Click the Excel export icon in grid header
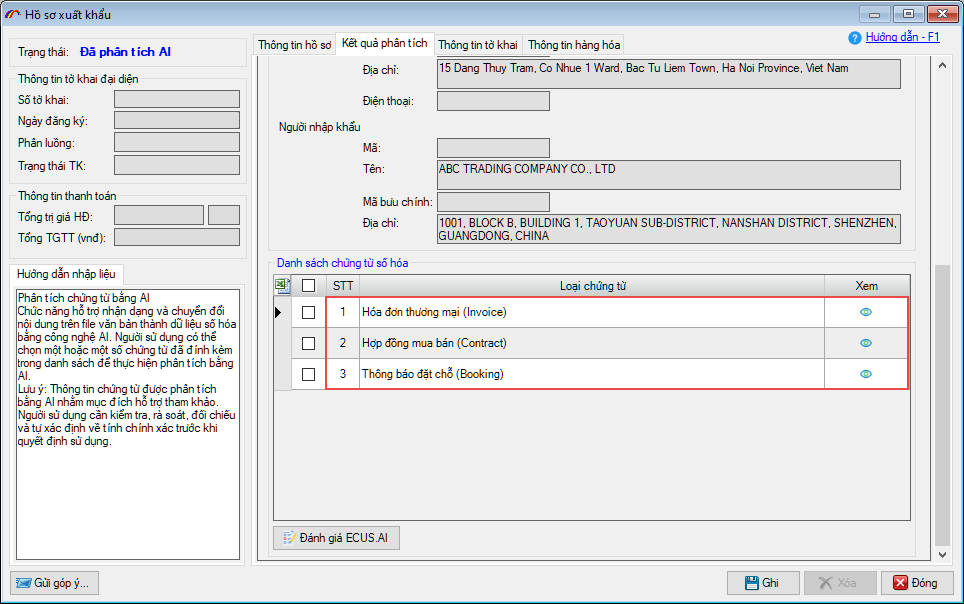The height and width of the screenshot is (604, 964). point(283,286)
